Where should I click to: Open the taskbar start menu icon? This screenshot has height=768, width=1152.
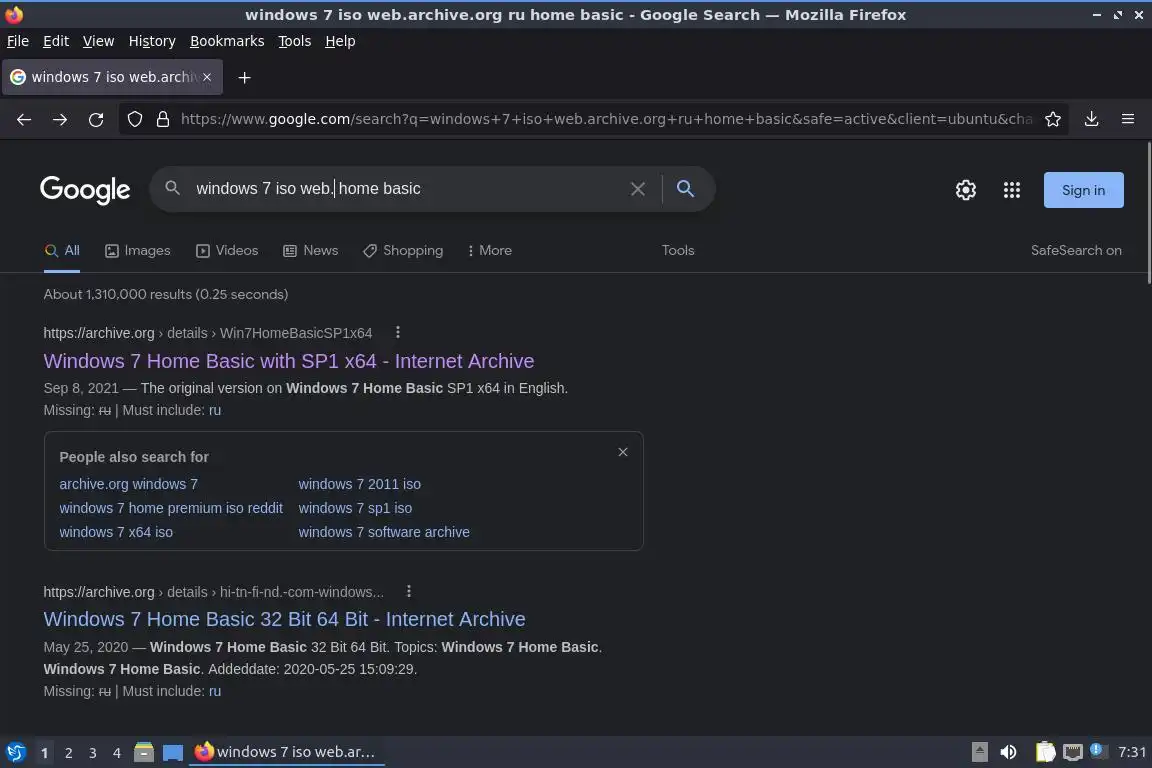pyautogui.click(x=15, y=752)
